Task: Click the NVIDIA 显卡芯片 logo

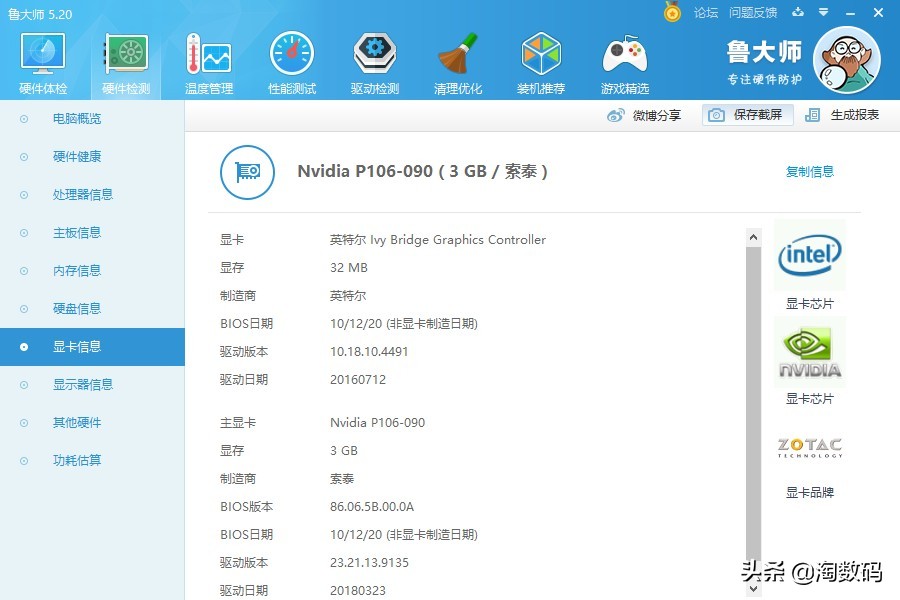Action: [x=809, y=351]
